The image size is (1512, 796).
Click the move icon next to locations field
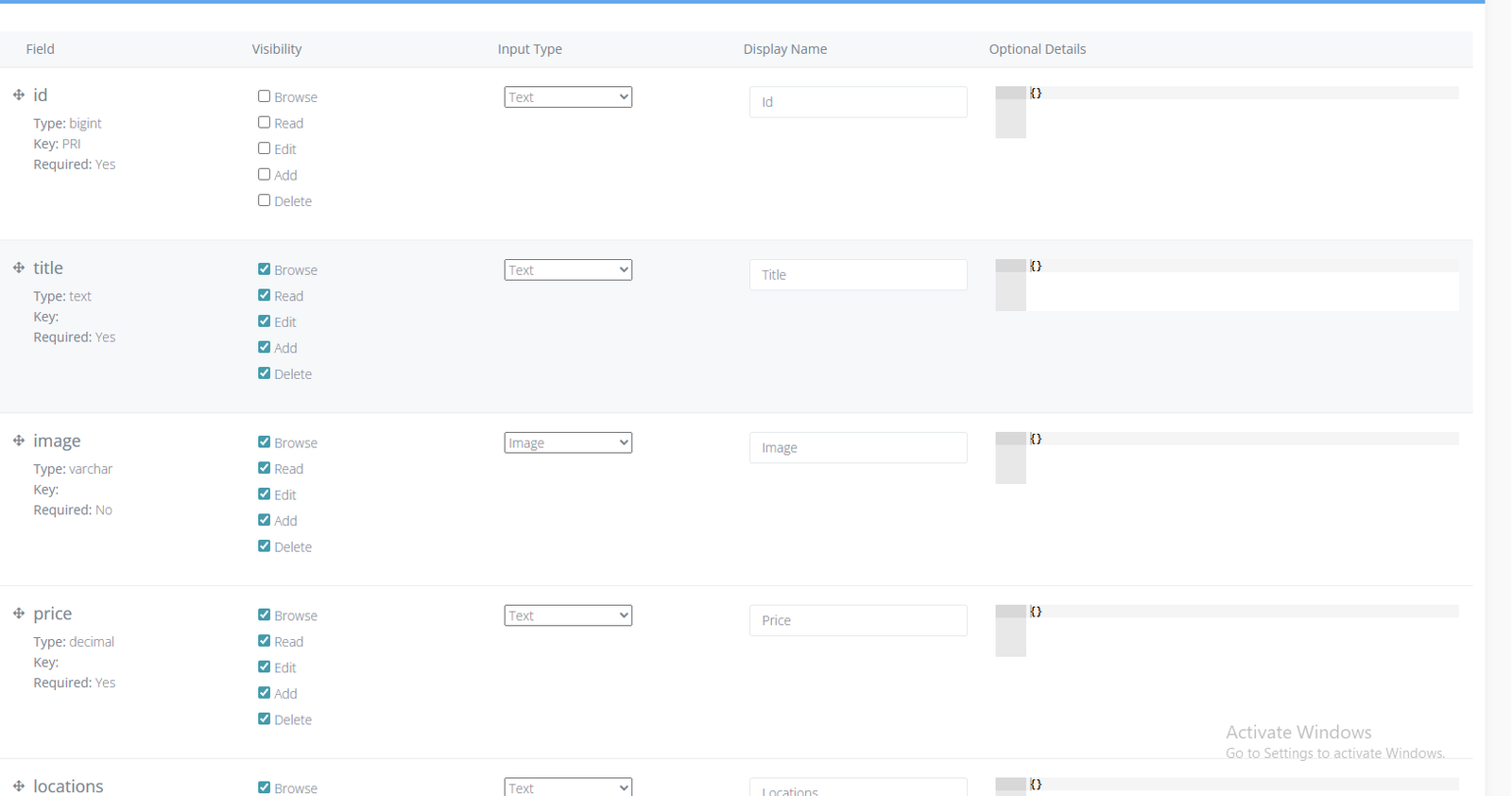(x=19, y=786)
